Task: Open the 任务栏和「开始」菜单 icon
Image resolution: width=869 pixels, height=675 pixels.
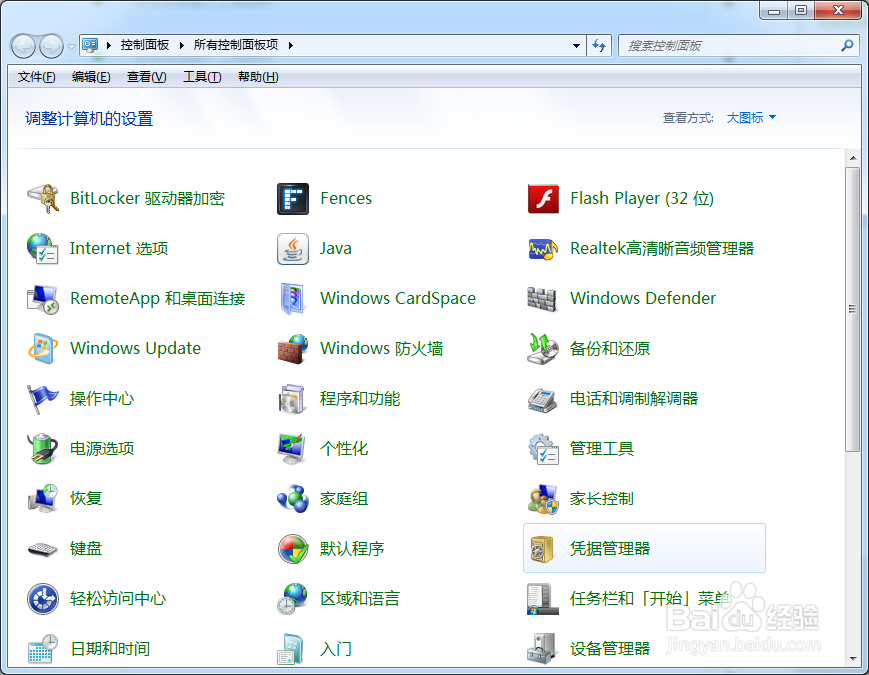Action: [543, 599]
